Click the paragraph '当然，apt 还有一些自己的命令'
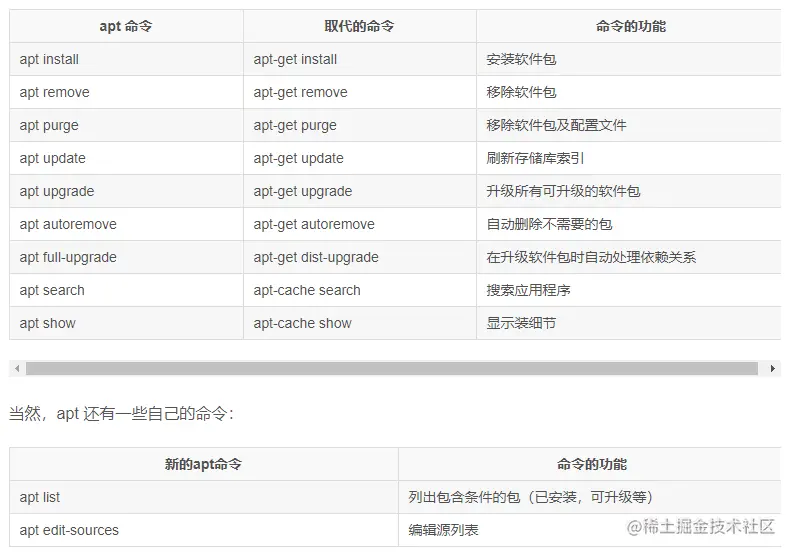The width and height of the screenshot is (792, 553). click(x=121, y=414)
